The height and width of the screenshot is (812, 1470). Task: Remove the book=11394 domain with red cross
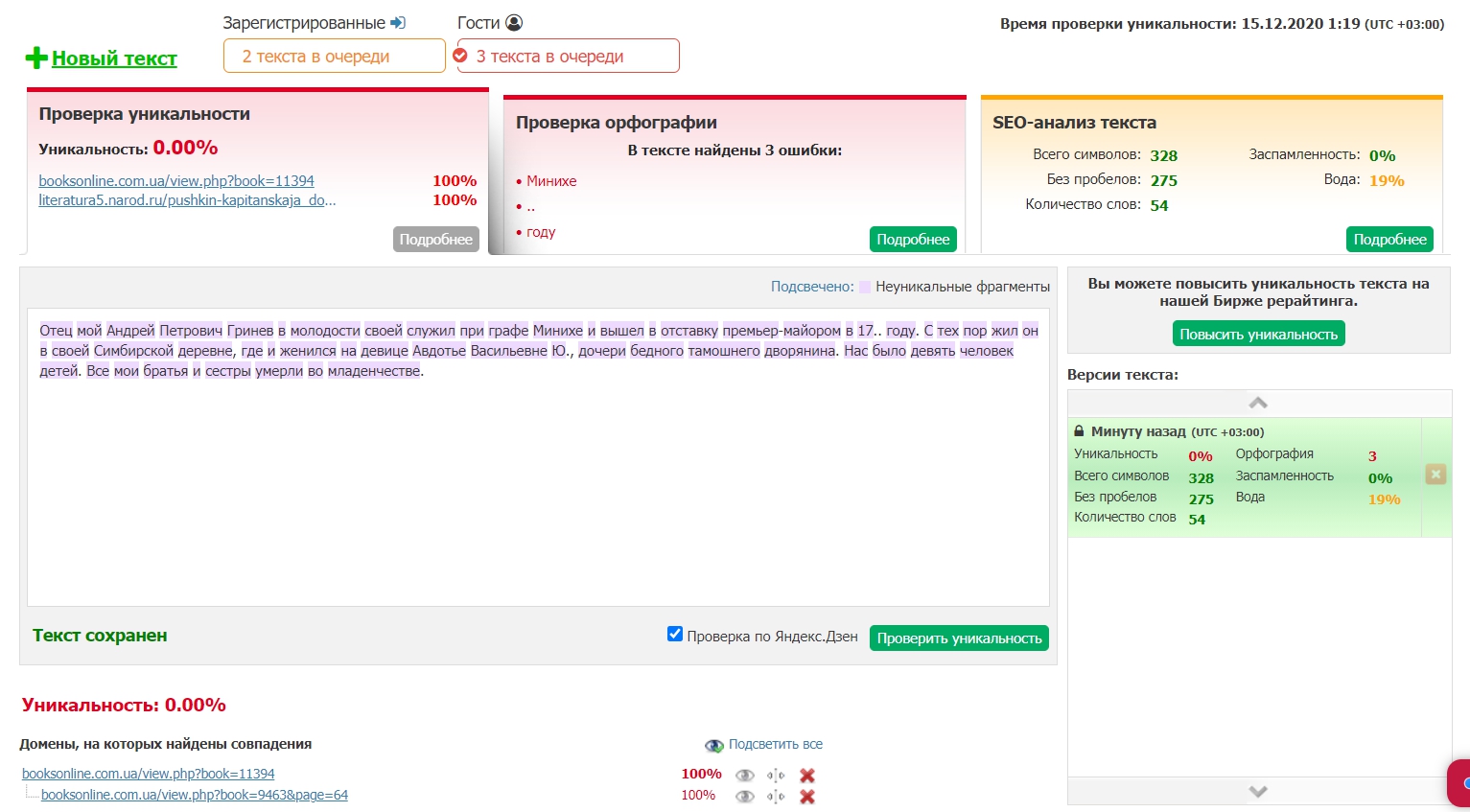pos(807,776)
